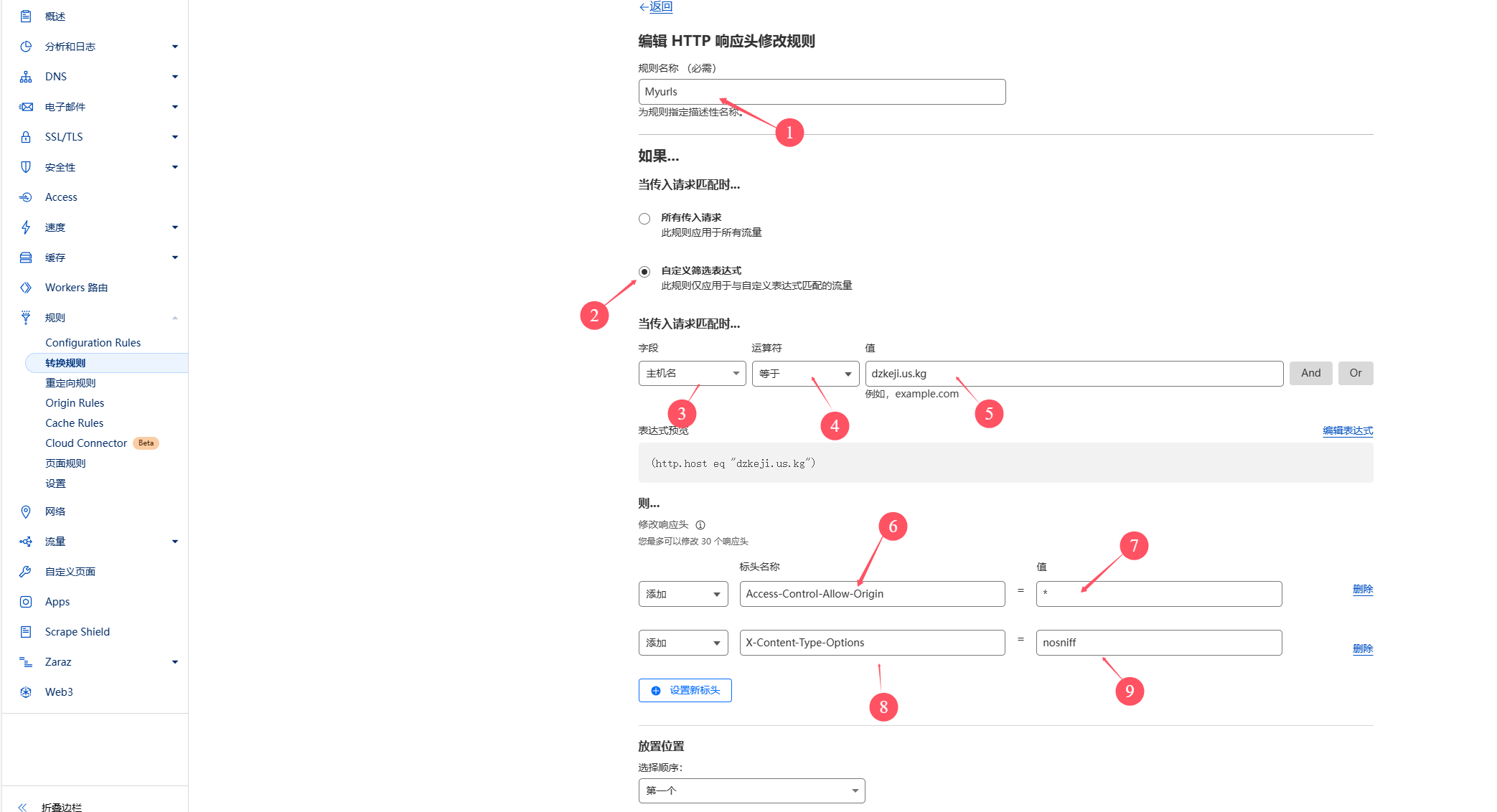Screen dimensions: 1497x812
Task: Click the Access-Control-Allow-Origin header name field
Action: click(x=872, y=594)
